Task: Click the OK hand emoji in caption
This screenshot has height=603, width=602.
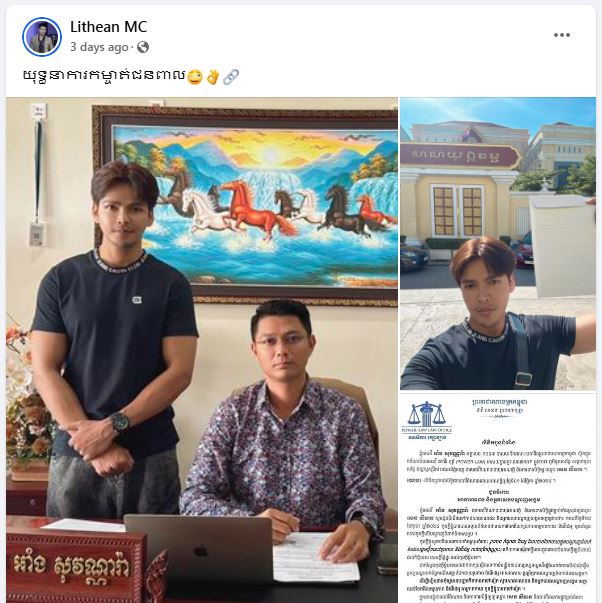Action: tap(213, 77)
